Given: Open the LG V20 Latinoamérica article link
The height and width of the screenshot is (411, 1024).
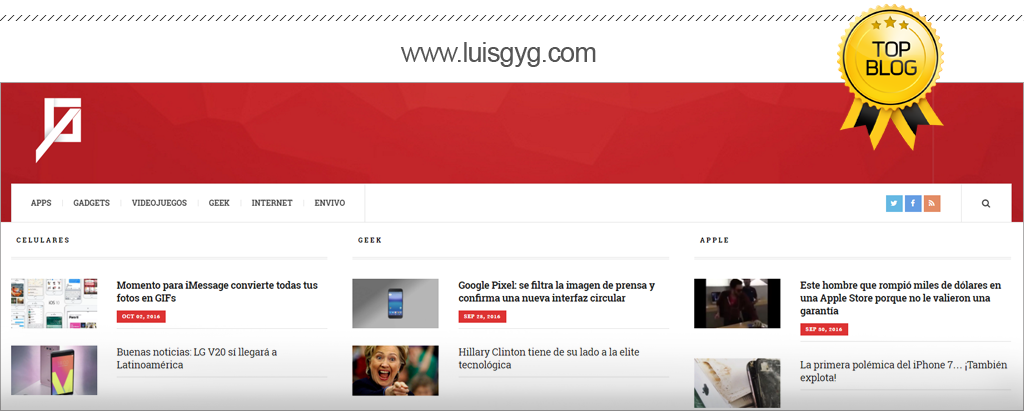Looking at the screenshot, I should click(x=197, y=358).
